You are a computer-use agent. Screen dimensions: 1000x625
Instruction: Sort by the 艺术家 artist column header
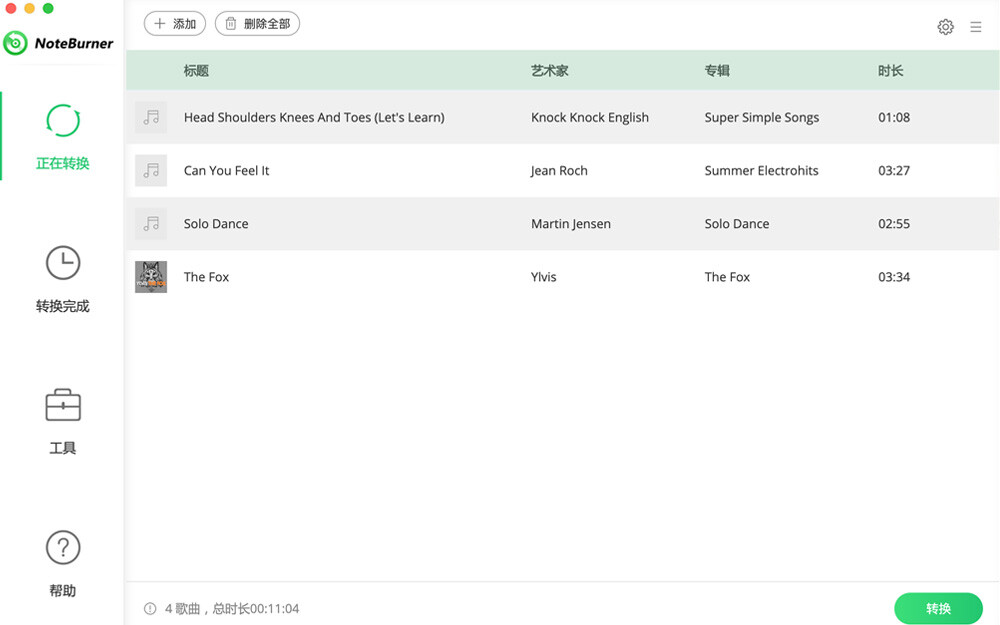(x=550, y=71)
